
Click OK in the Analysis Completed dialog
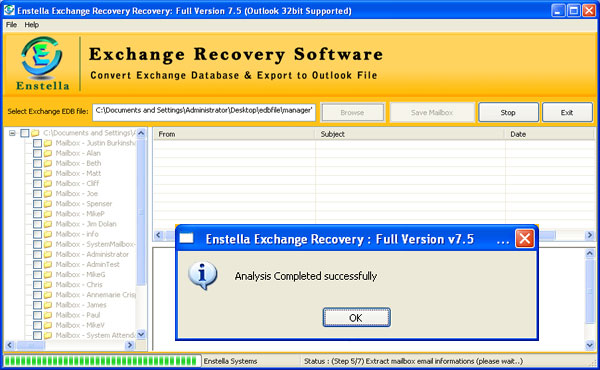[356, 318]
